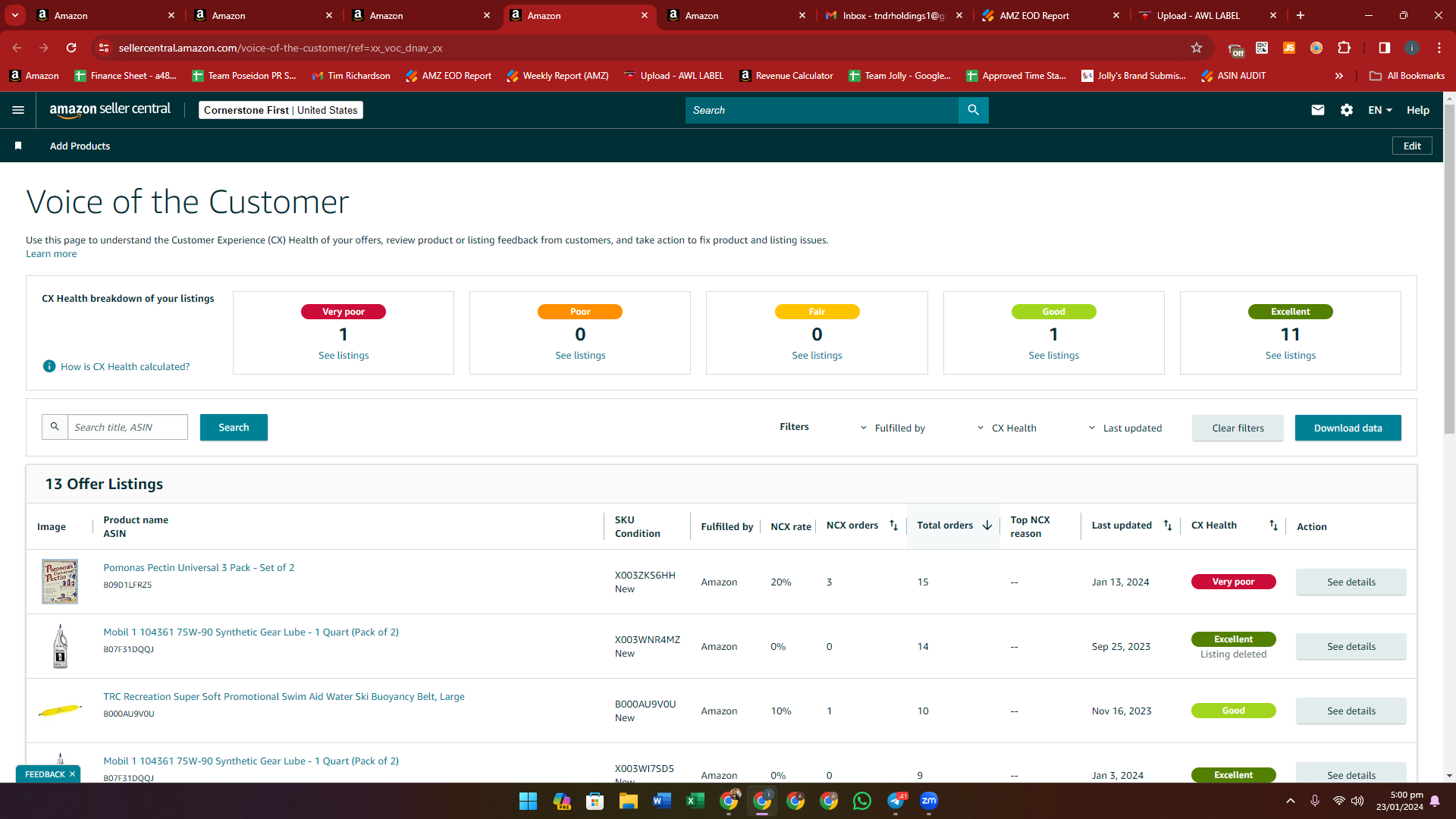Open a new browser tab
The height and width of the screenshot is (819, 1456).
[1301, 15]
